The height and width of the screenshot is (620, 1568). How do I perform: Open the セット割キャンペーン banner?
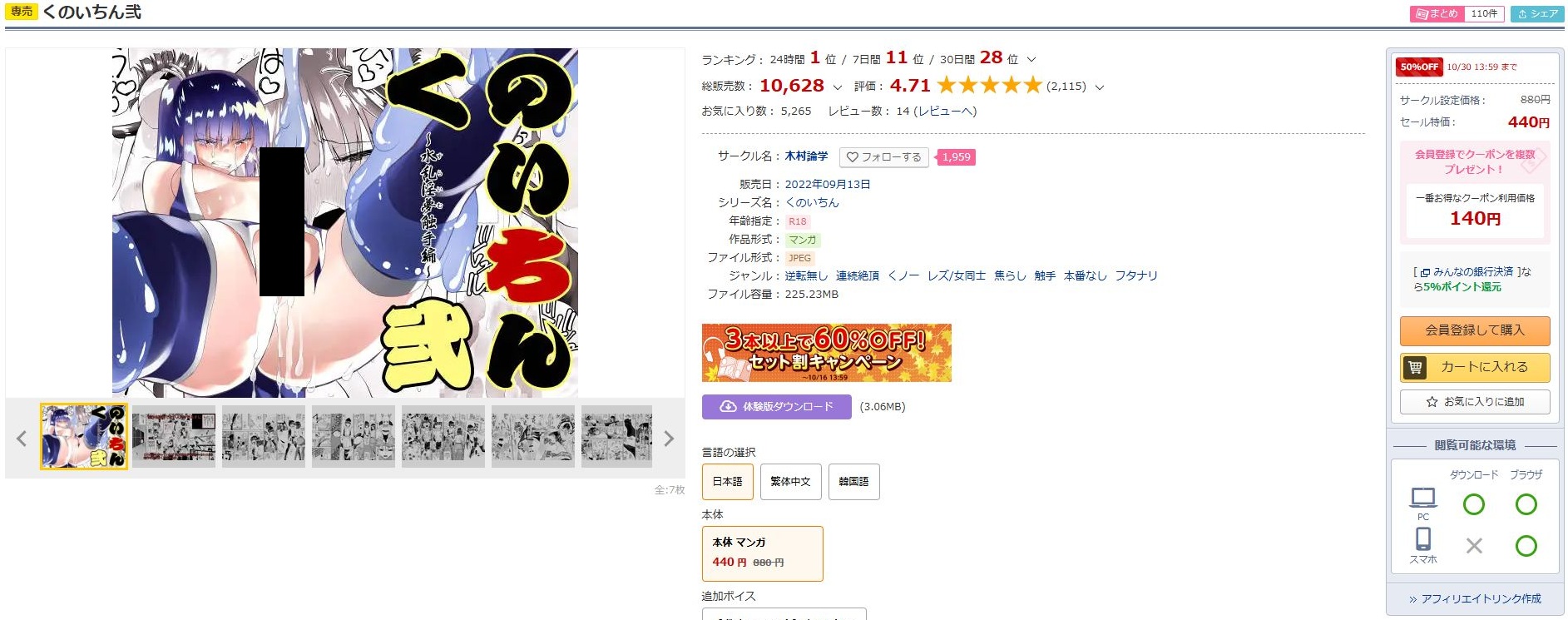[827, 353]
